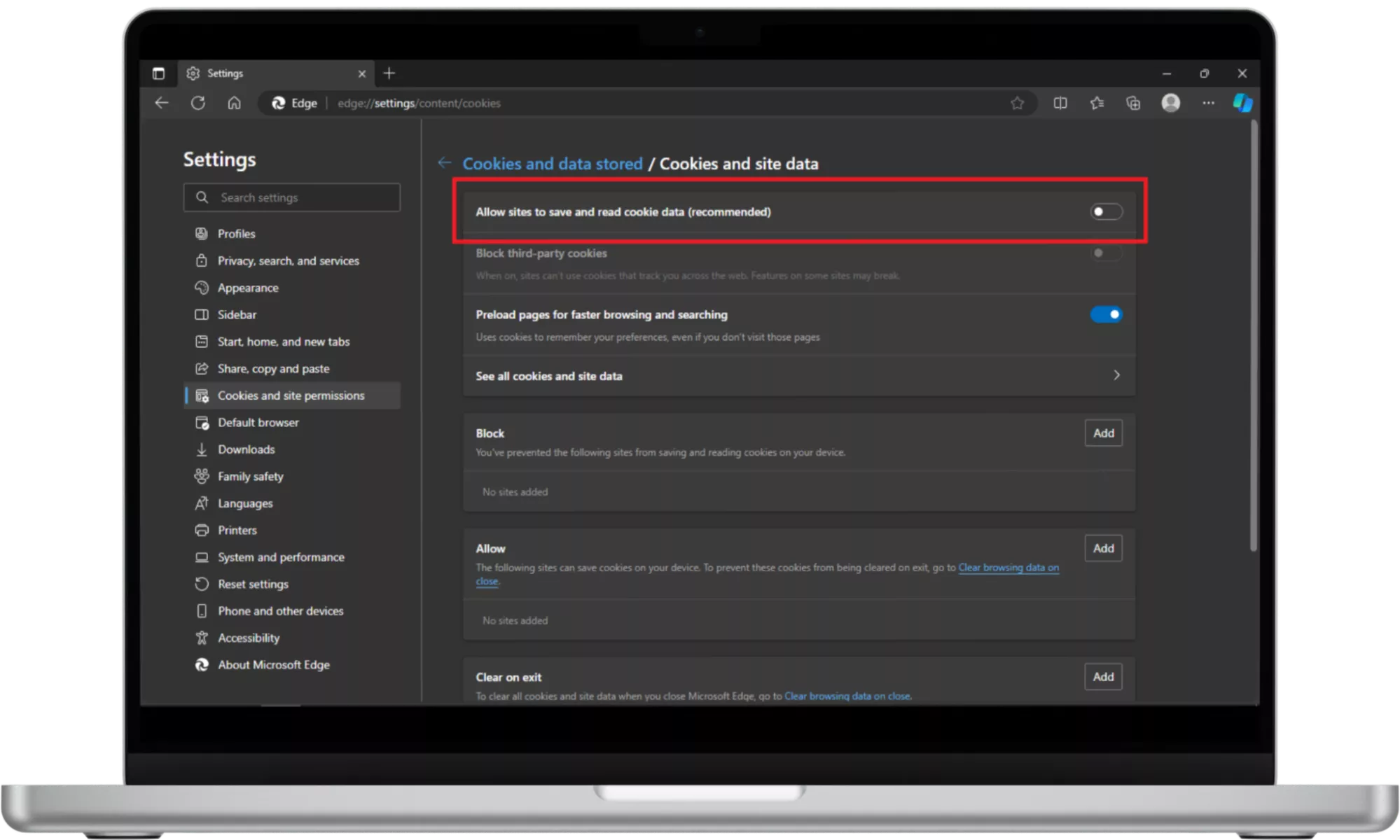Go back via Cookies and data stored arrow
1400x840 pixels.
444,162
